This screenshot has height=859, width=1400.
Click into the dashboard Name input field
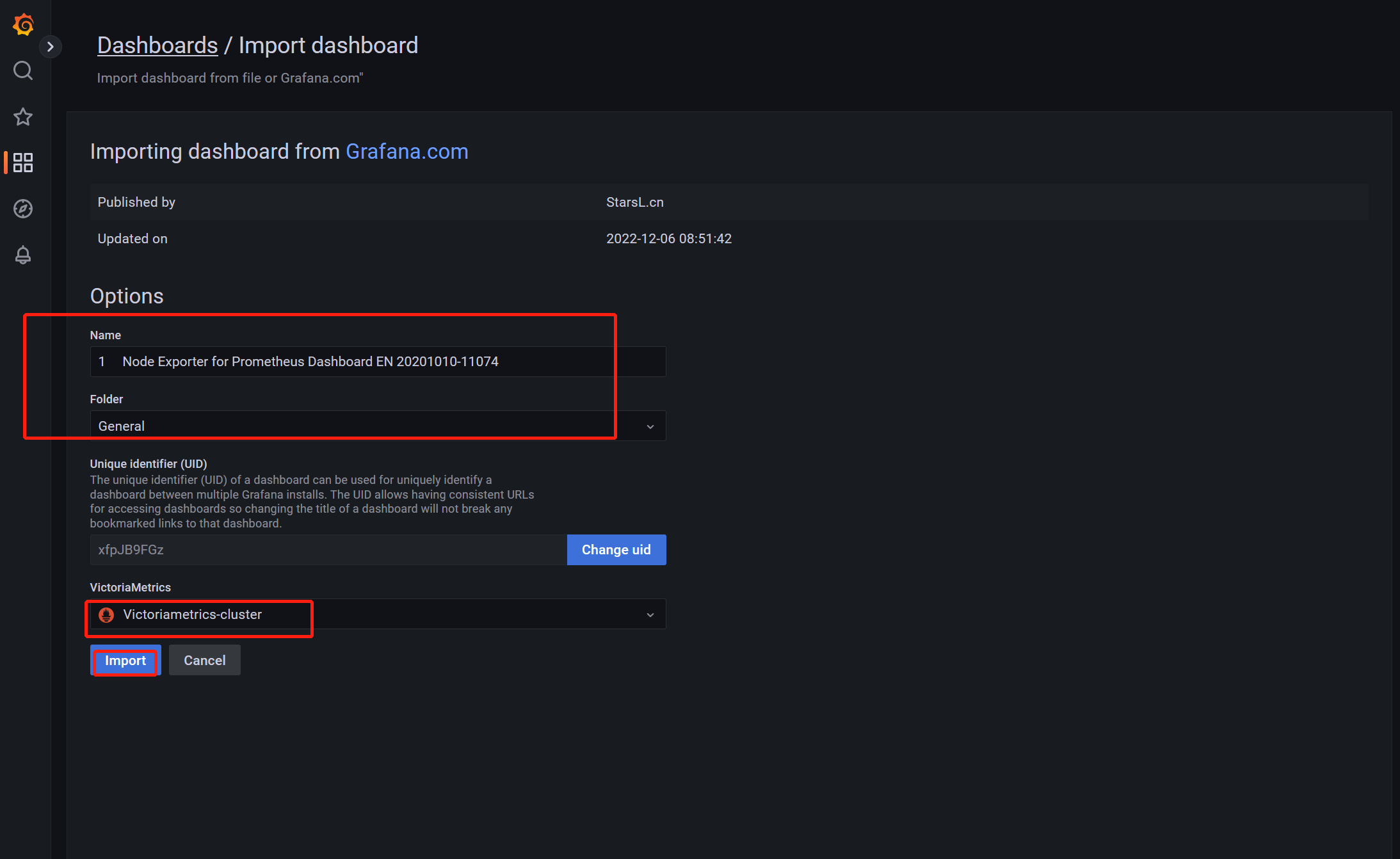(x=378, y=362)
